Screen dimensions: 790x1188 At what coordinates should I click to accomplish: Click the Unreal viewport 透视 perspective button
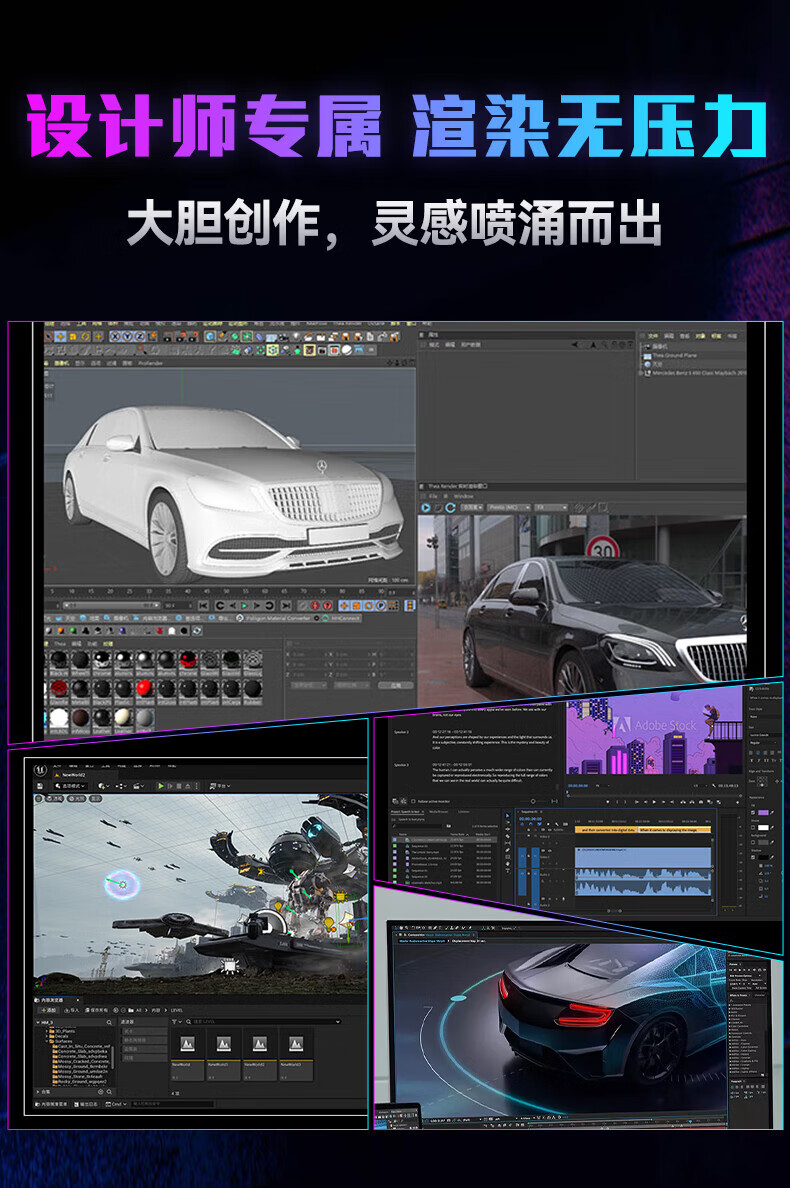(55, 799)
